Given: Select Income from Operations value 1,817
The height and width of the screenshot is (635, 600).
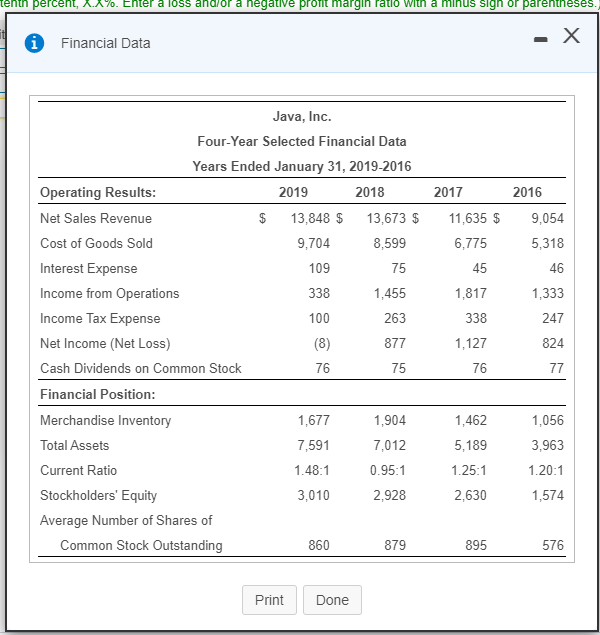Looking at the screenshot, I should tap(470, 293).
